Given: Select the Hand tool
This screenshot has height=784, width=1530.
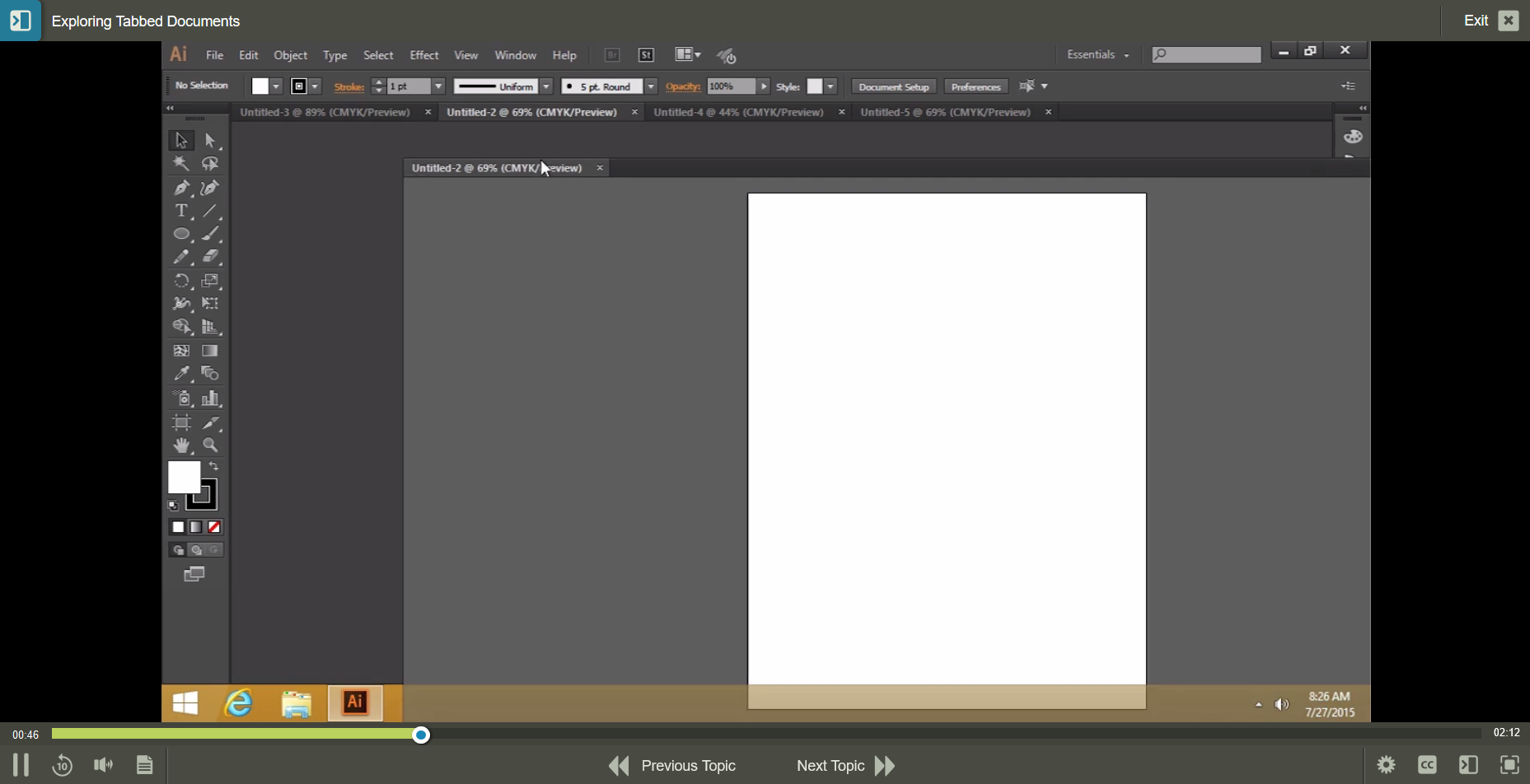Looking at the screenshot, I should point(181,445).
